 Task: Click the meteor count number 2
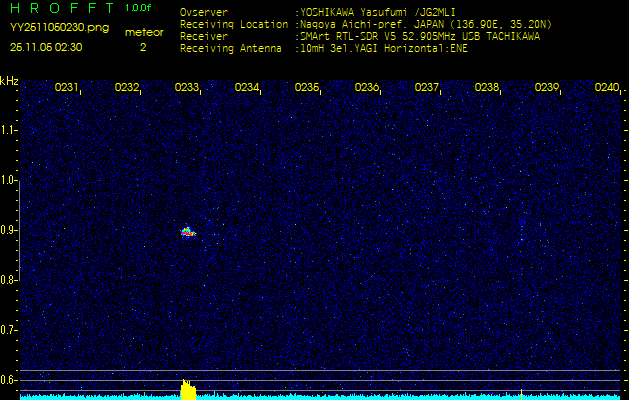[143, 46]
